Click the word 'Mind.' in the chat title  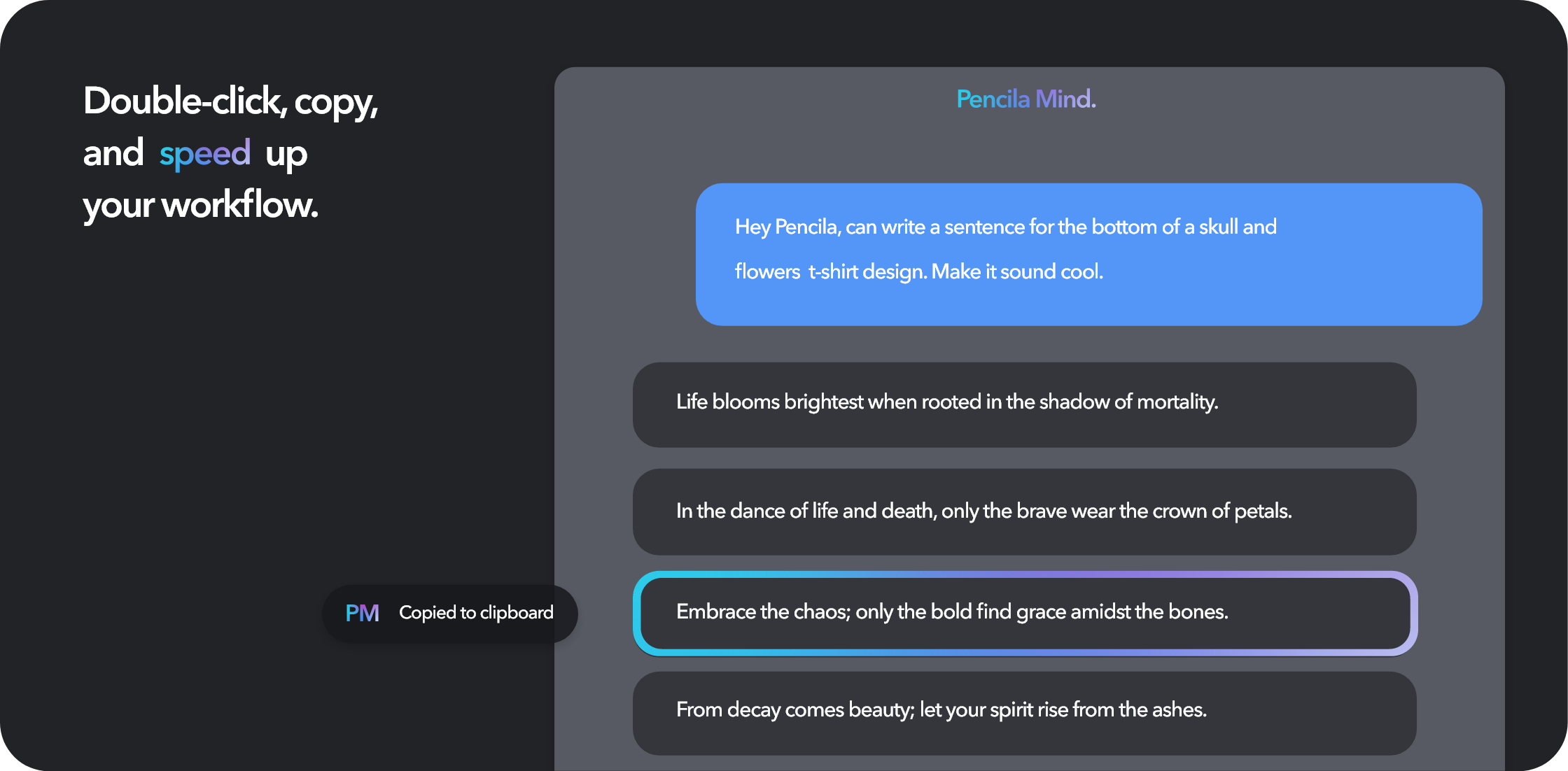(1065, 99)
